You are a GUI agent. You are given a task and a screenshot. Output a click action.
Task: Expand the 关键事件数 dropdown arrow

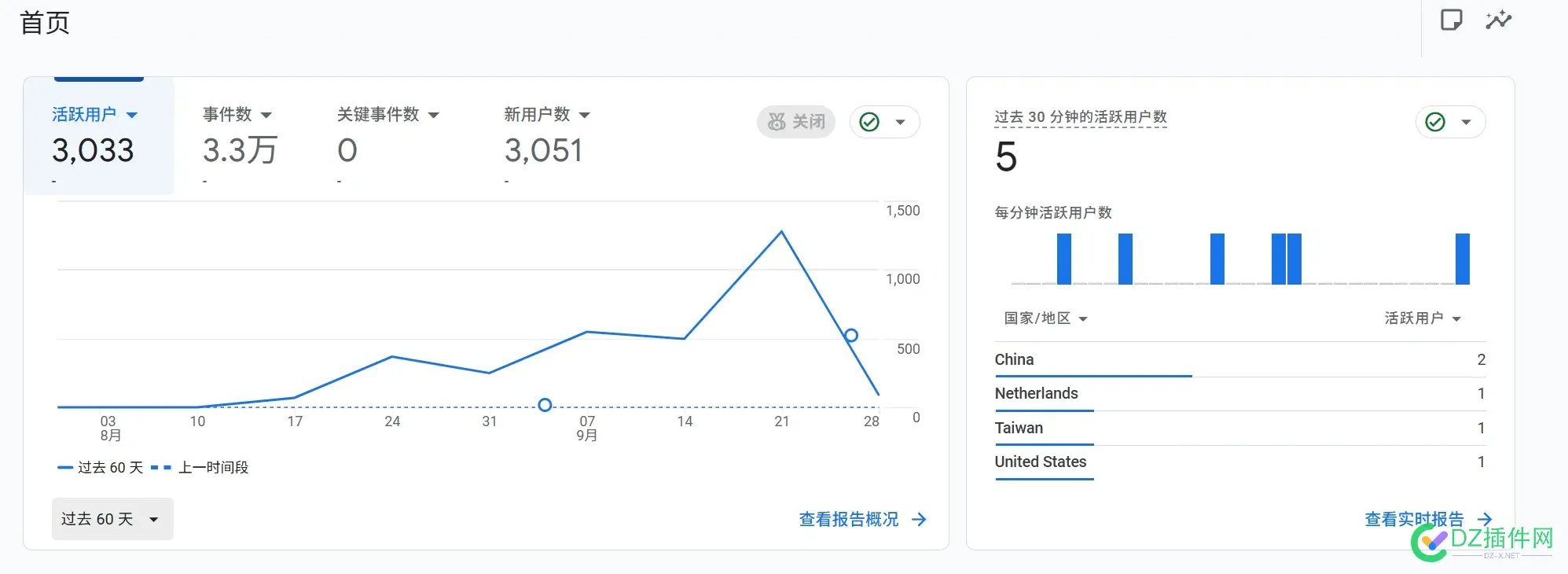pyautogui.click(x=434, y=115)
